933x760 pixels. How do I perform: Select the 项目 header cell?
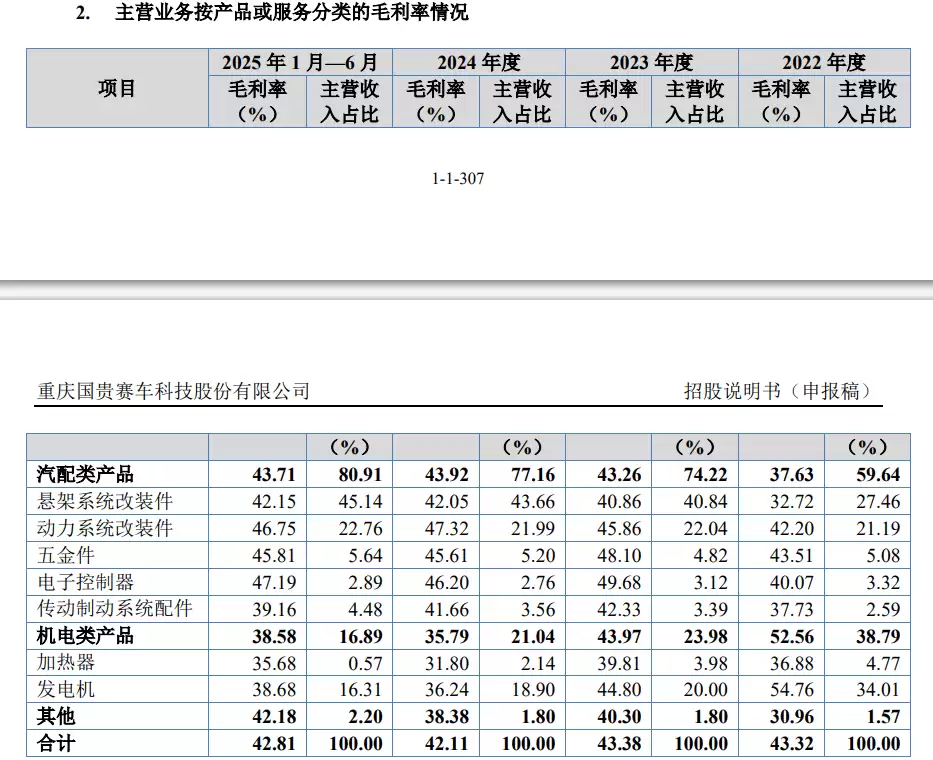tap(117, 88)
